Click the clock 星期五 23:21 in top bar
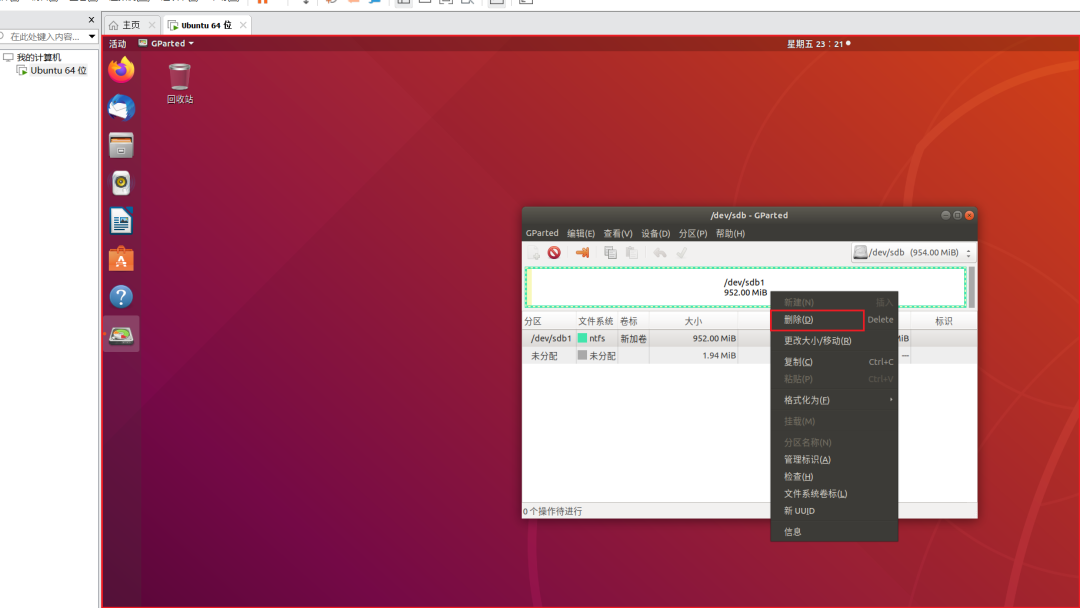 (818, 43)
